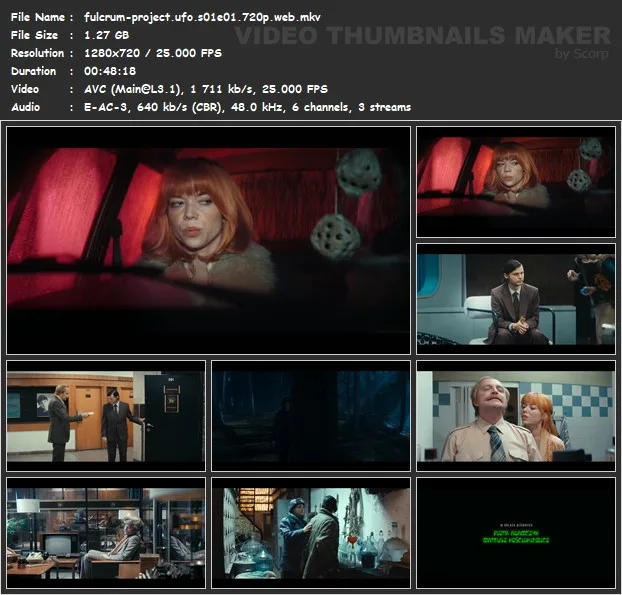The height and width of the screenshot is (595, 622).
Task: Click the duration value 00:48:18
Action: click(x=110, y=71)
